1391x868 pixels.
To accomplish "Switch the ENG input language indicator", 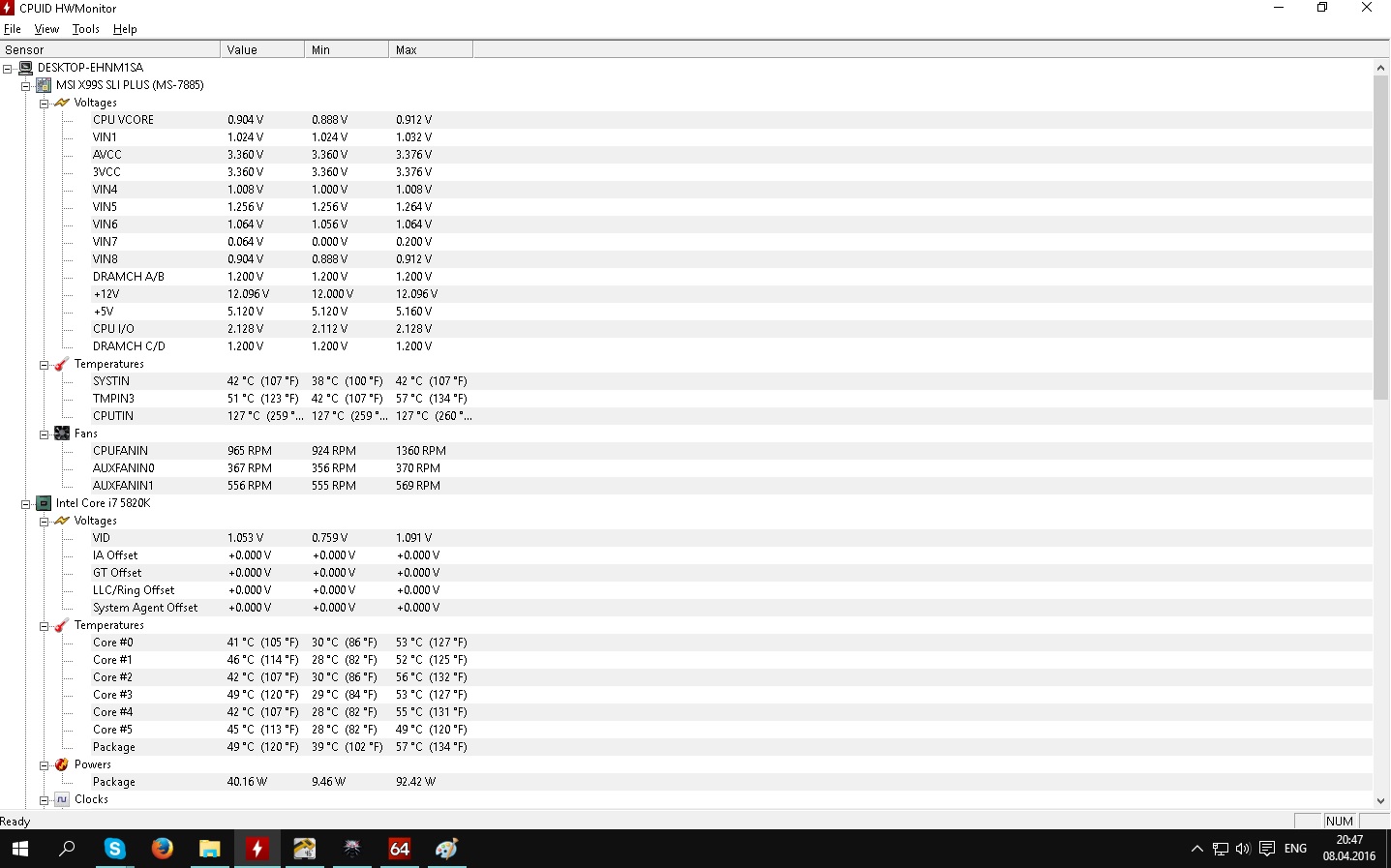I will pos(1295,849).
